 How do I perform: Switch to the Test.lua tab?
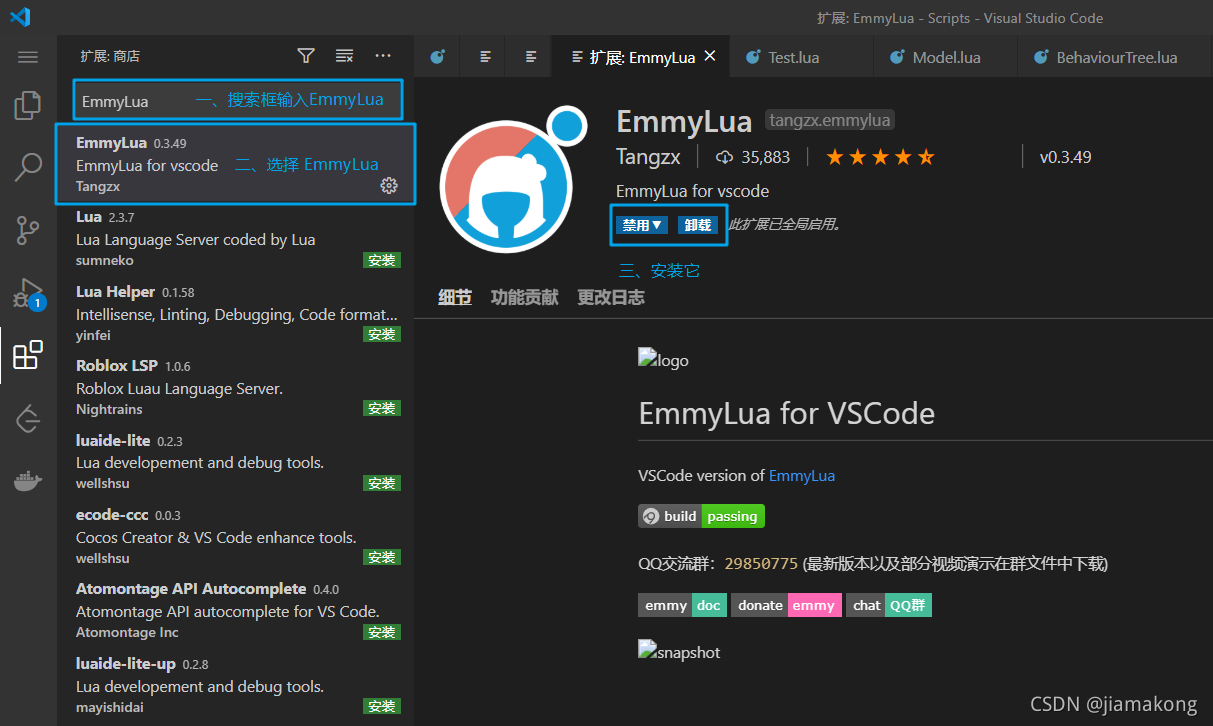click(801, 57)
